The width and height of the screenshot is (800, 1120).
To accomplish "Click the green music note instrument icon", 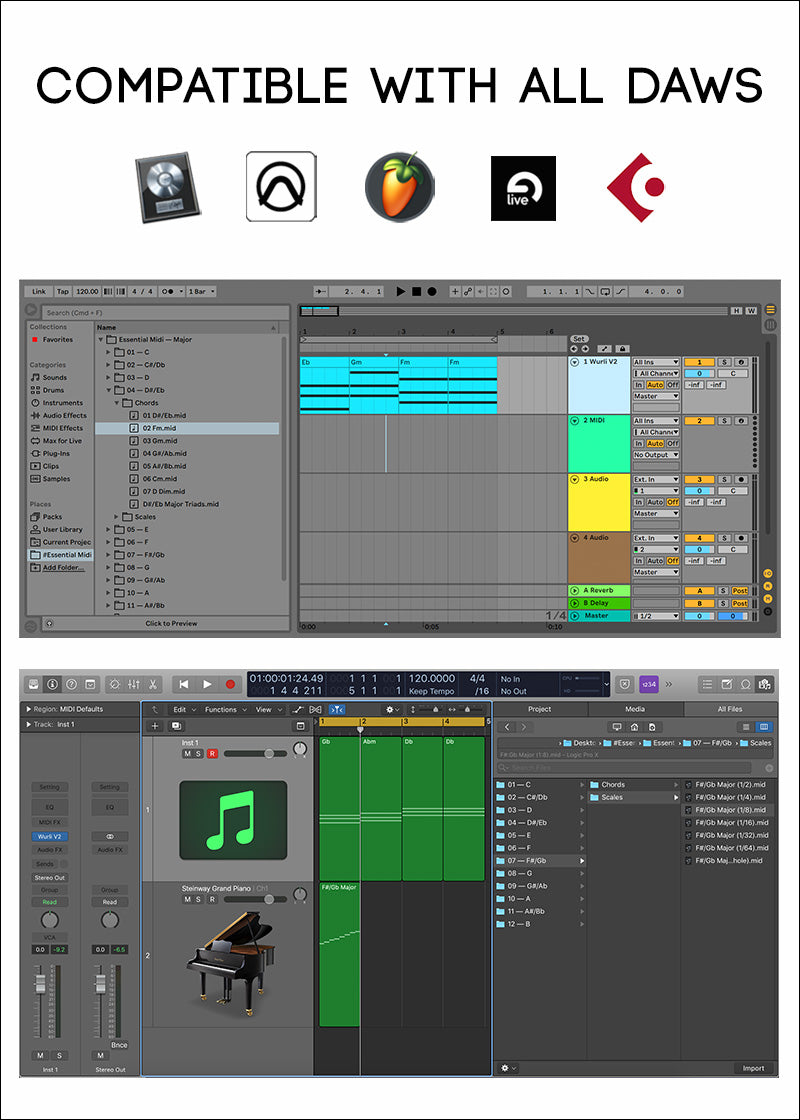I will (232, 820).
